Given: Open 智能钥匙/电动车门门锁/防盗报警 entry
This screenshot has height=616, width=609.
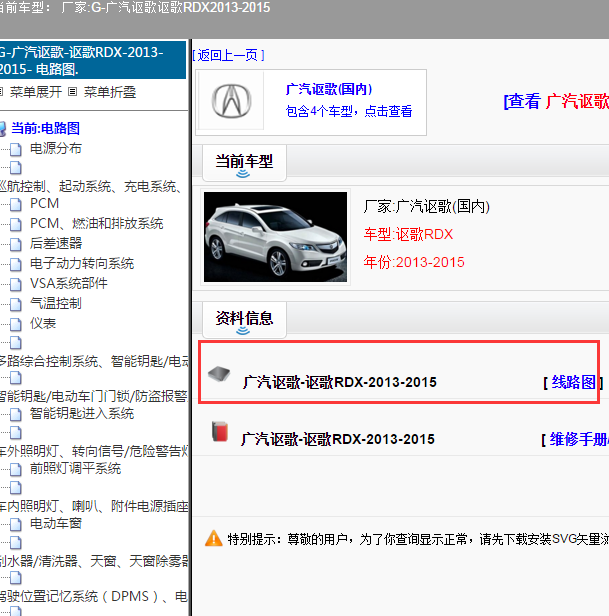Looking at the screenshot, I should tap(94, 396).
